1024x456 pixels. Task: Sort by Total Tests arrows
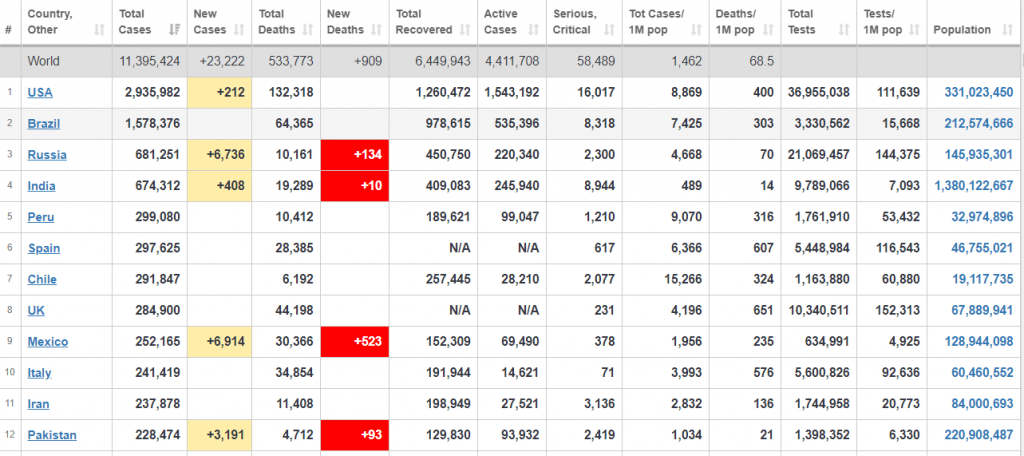(844, 29)
